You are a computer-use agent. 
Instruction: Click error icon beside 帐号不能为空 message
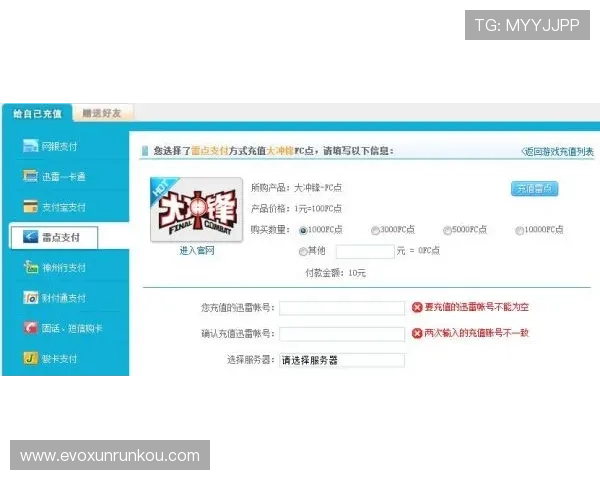[x=417, y=307]
